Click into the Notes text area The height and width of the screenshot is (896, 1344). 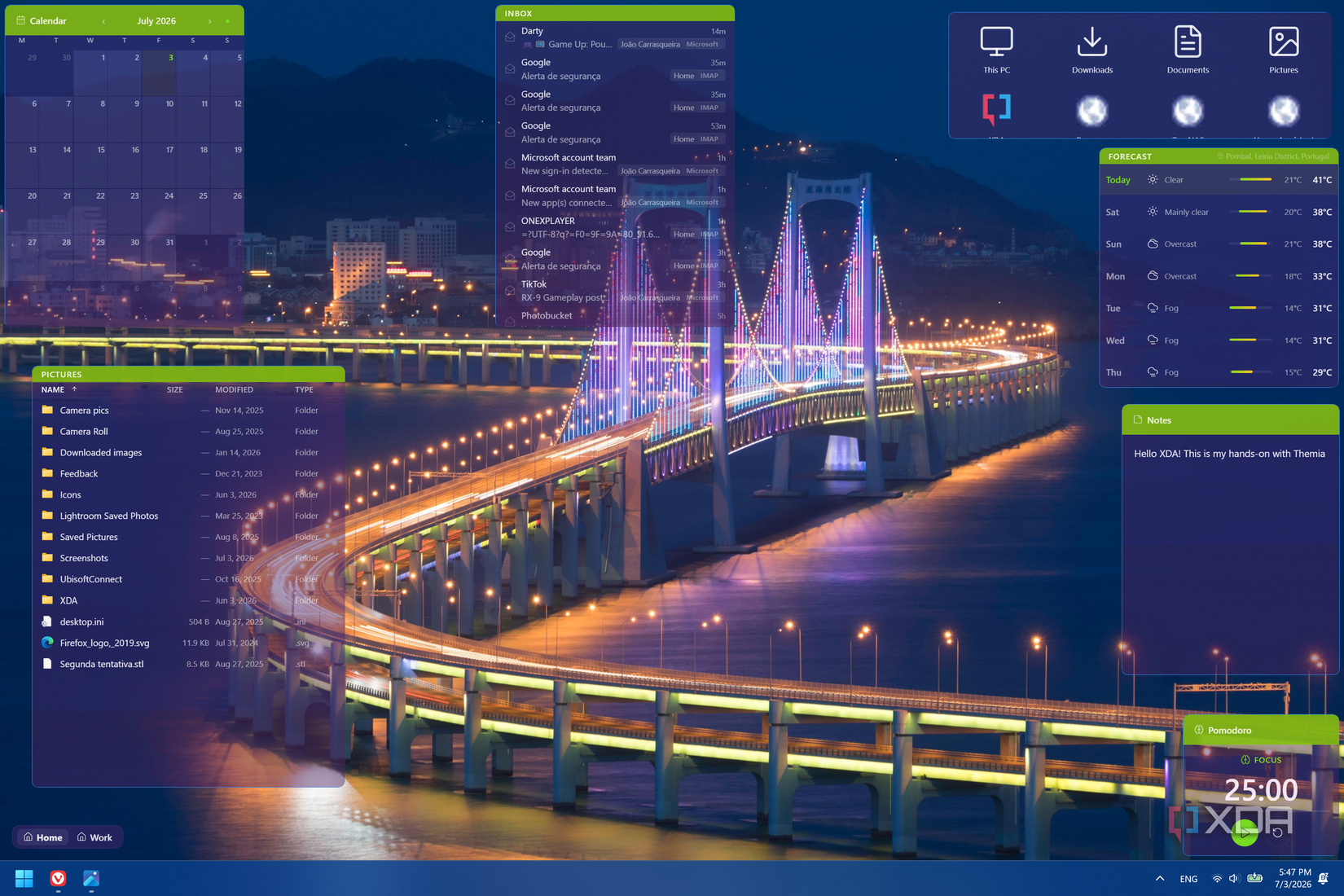tap(1230, 554)
